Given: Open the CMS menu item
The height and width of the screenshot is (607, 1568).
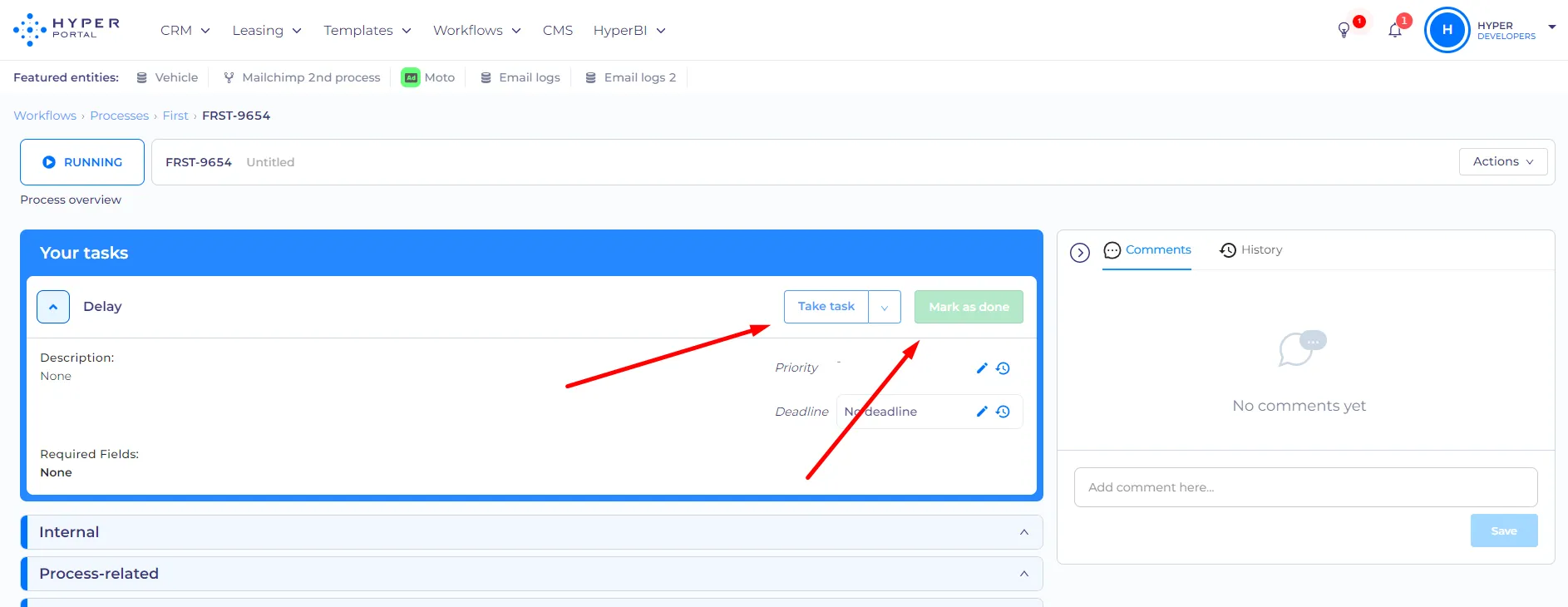Looking at the screenshot, I should click(x=558, y=30).
